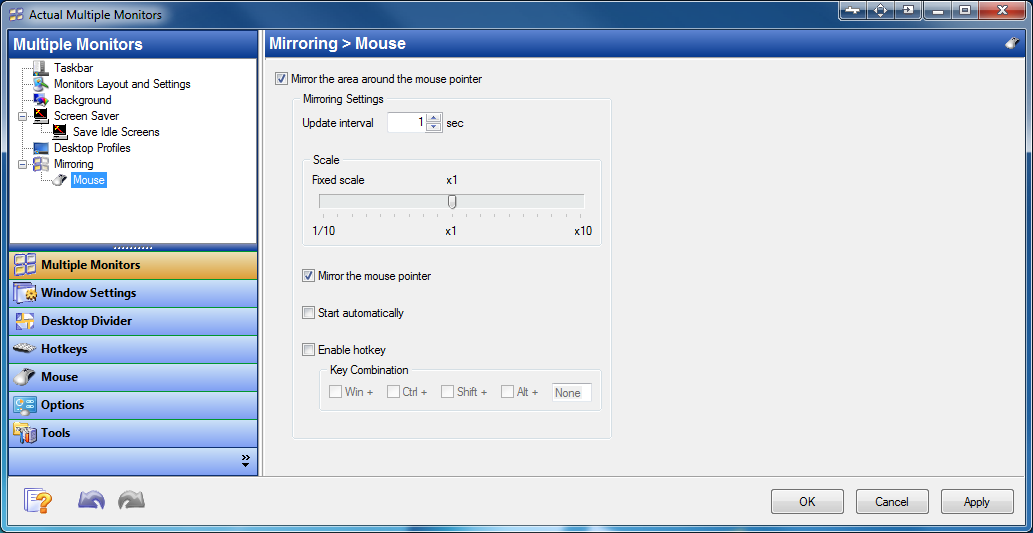The image size is (1033, 533).
Task: Click the Desktop Profiles tree icon
Action: [x=40, y=148]
